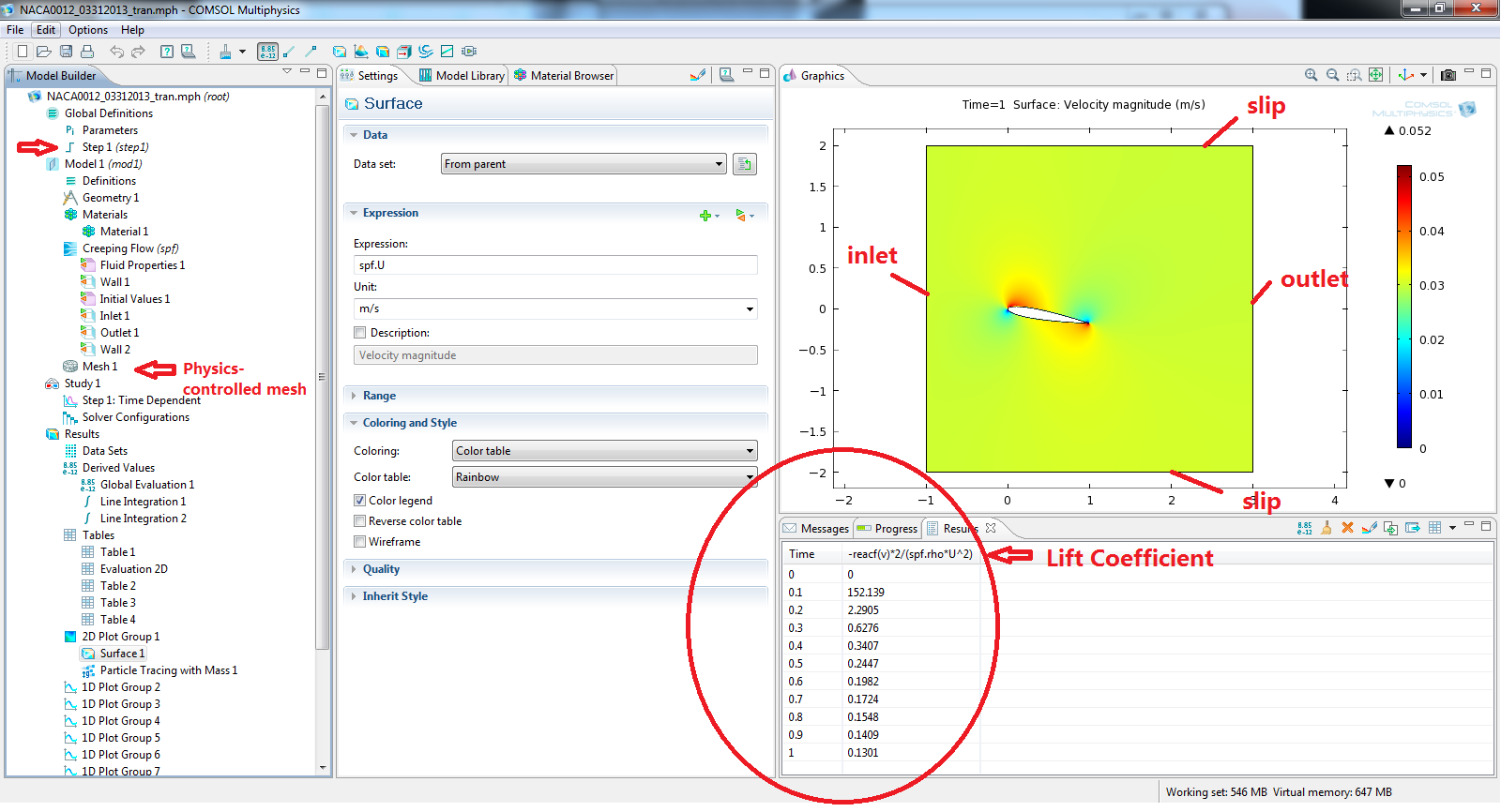
Task: Click the Clear (brush) toolbar icon
Action: tap(225, 52)
